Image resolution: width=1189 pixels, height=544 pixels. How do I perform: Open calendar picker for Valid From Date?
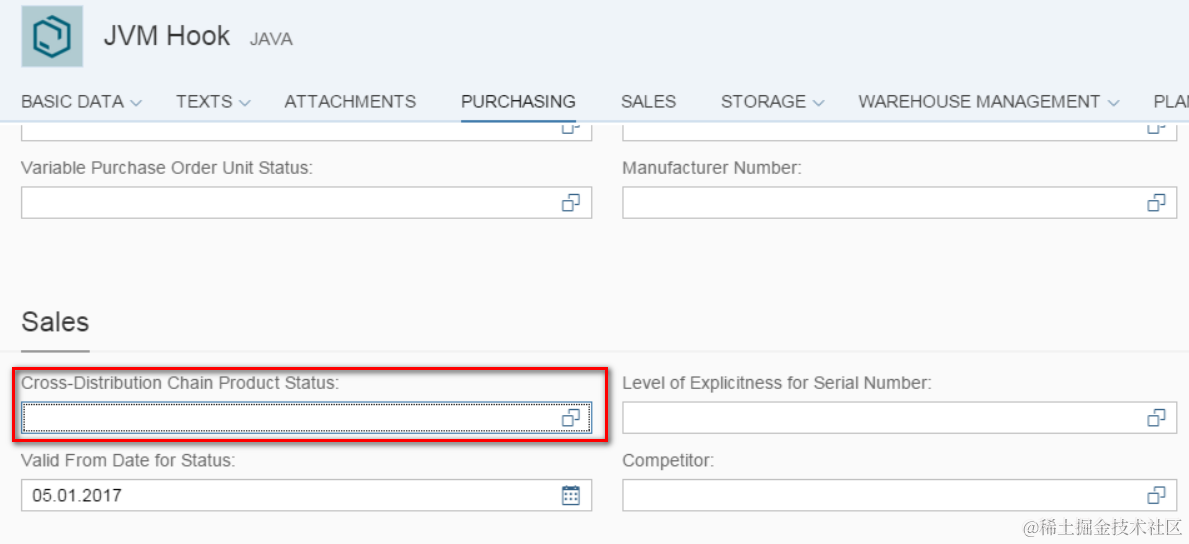tap(570, 495)
